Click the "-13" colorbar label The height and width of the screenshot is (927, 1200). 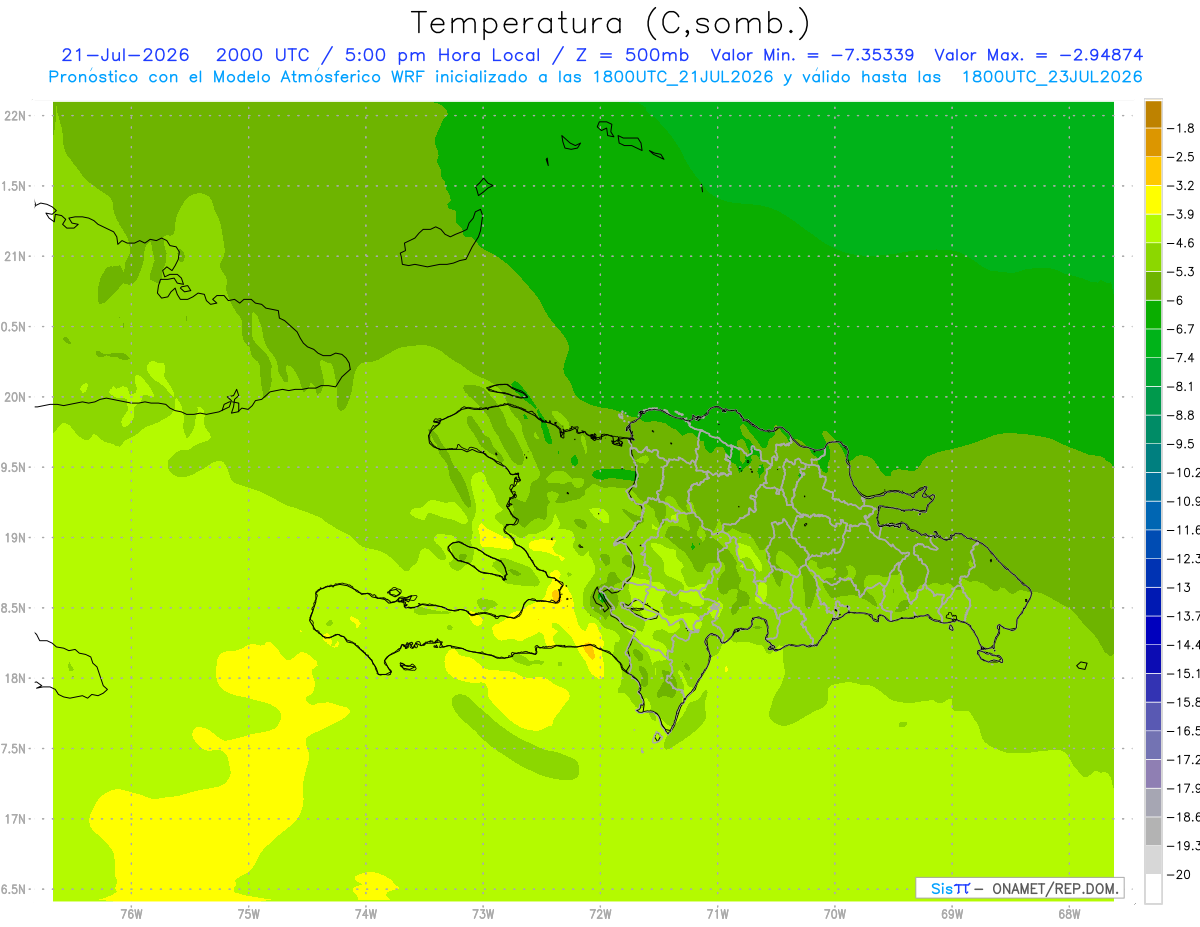[x=1178, y=587]
